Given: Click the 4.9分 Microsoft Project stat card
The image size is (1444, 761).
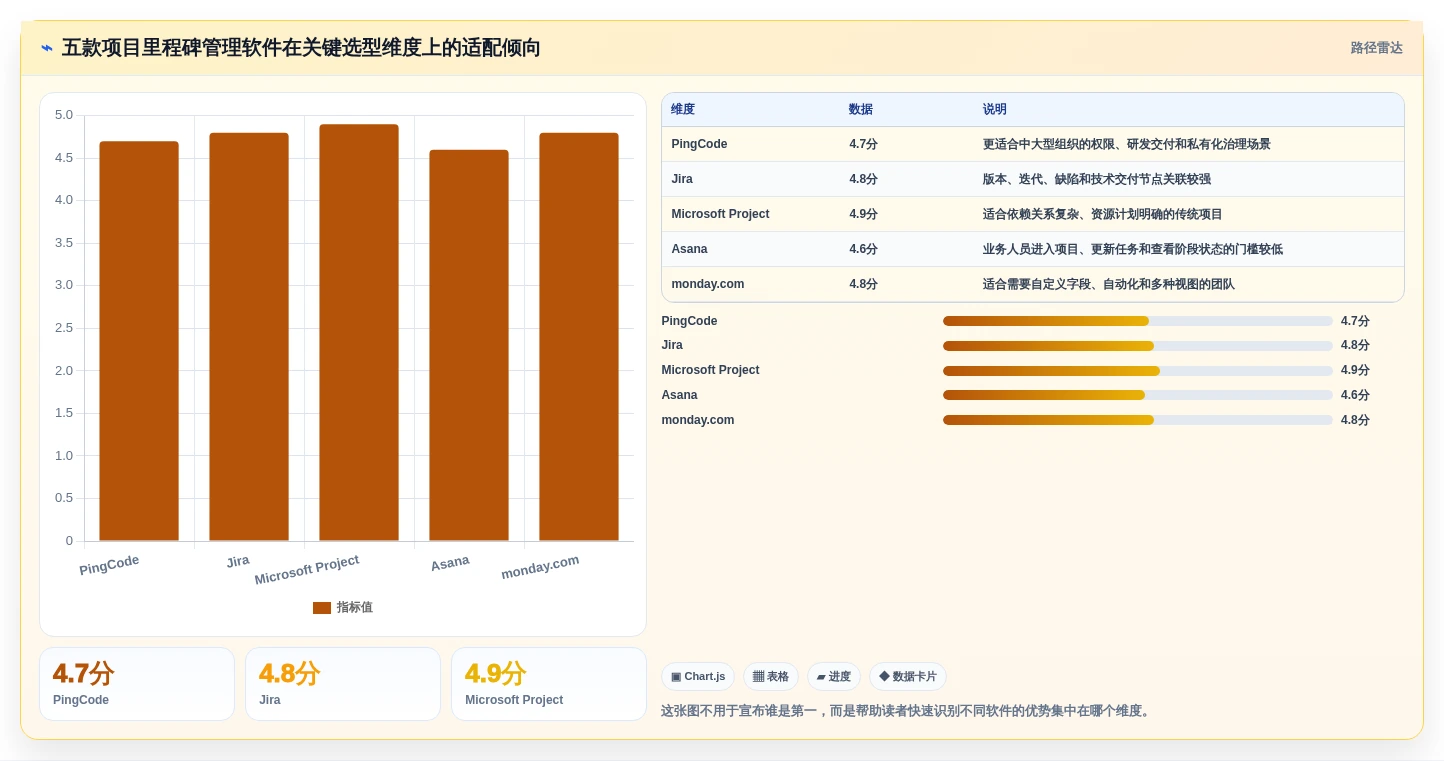Looking at the screenshot, I should (549, 684).
